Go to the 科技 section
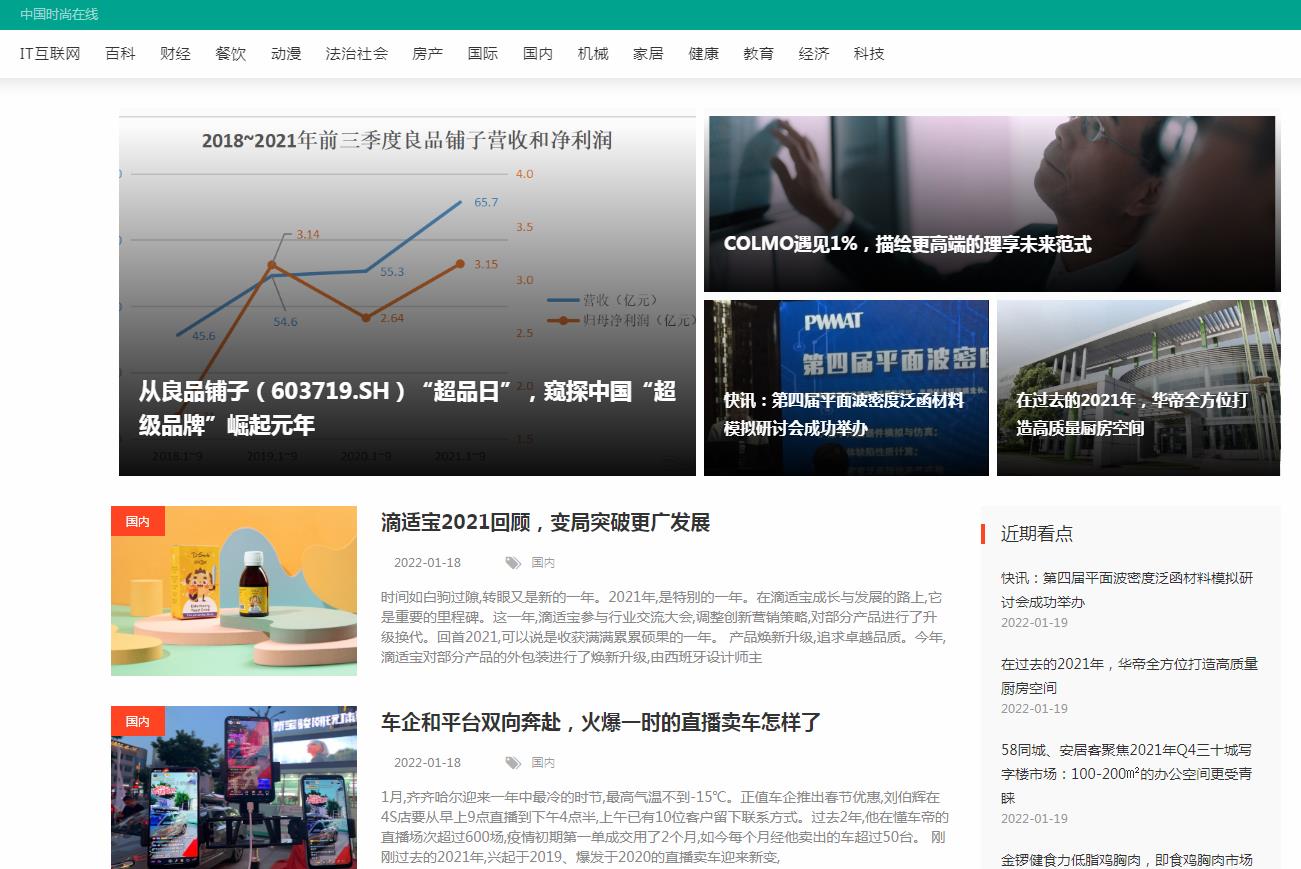The width and height of the screenshot is (1301, 869). (869, 54)
